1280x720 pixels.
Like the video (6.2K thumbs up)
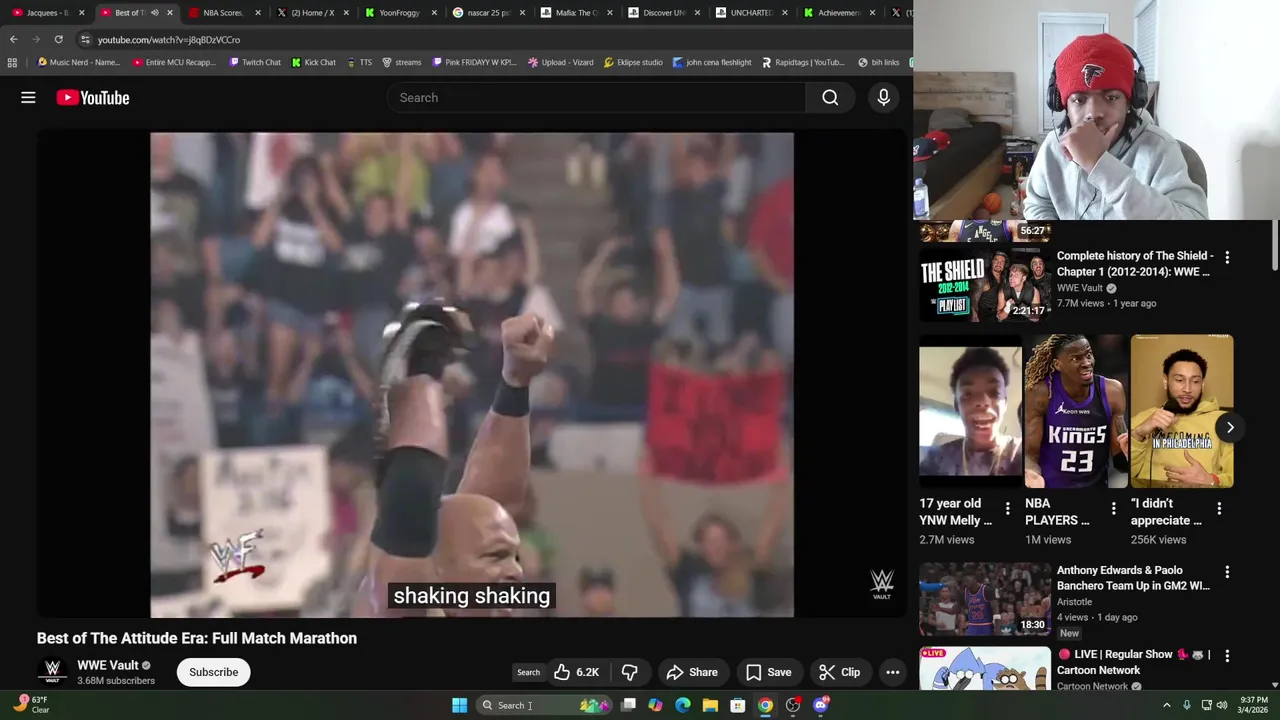click(x=577, y=672)
